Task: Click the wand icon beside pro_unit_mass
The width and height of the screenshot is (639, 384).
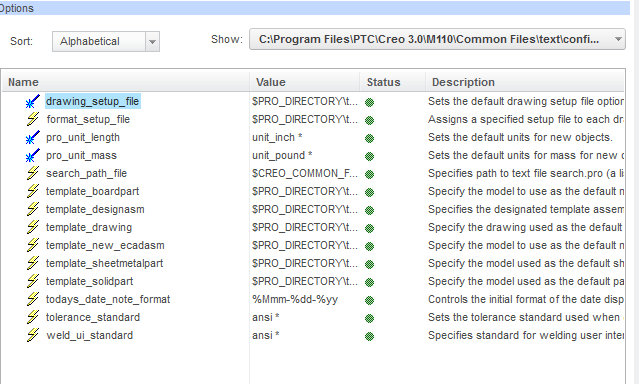Action: coord(33,155)
